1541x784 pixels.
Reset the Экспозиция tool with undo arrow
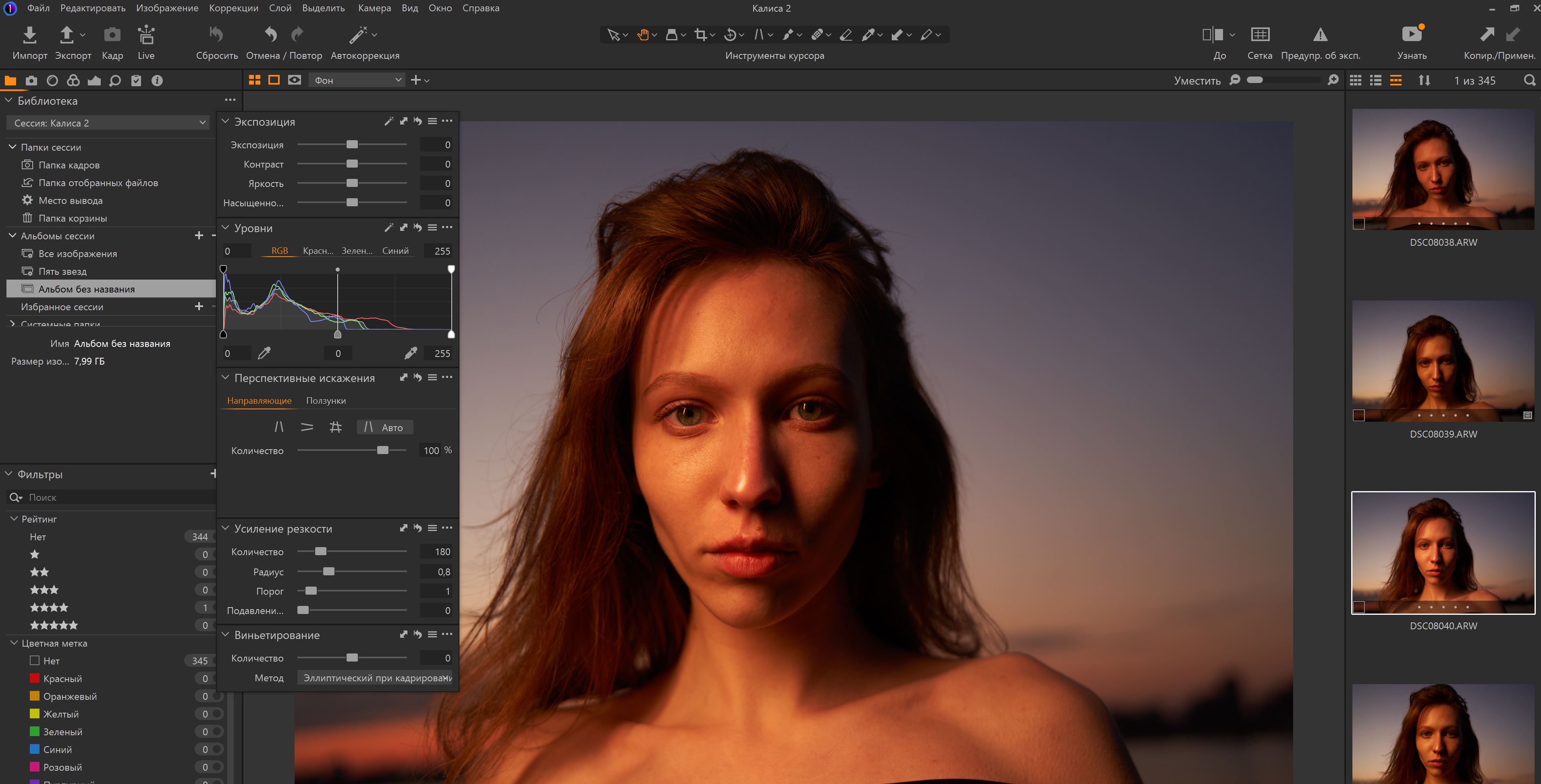coord(417,121)
